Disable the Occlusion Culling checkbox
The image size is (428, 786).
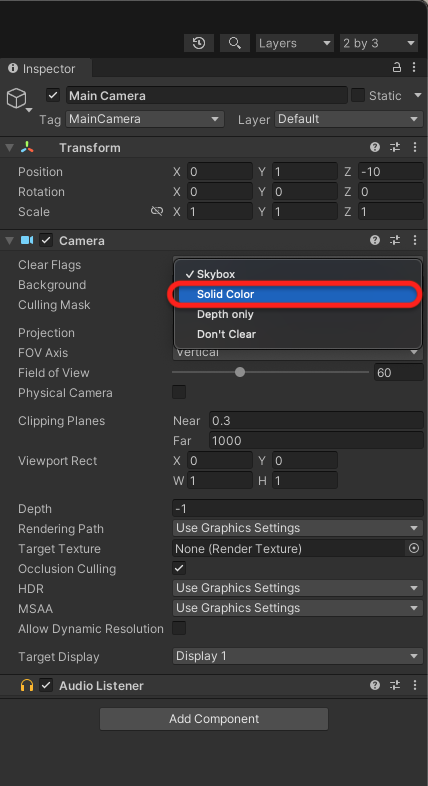(179, 568)
